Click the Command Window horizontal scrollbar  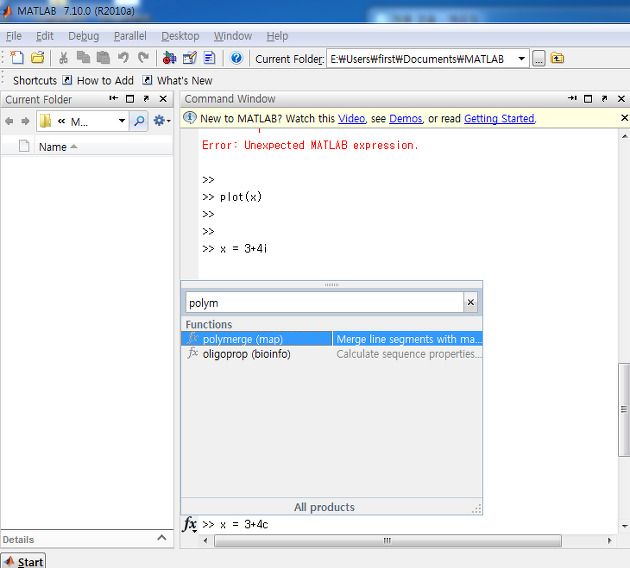coord(387,540)
